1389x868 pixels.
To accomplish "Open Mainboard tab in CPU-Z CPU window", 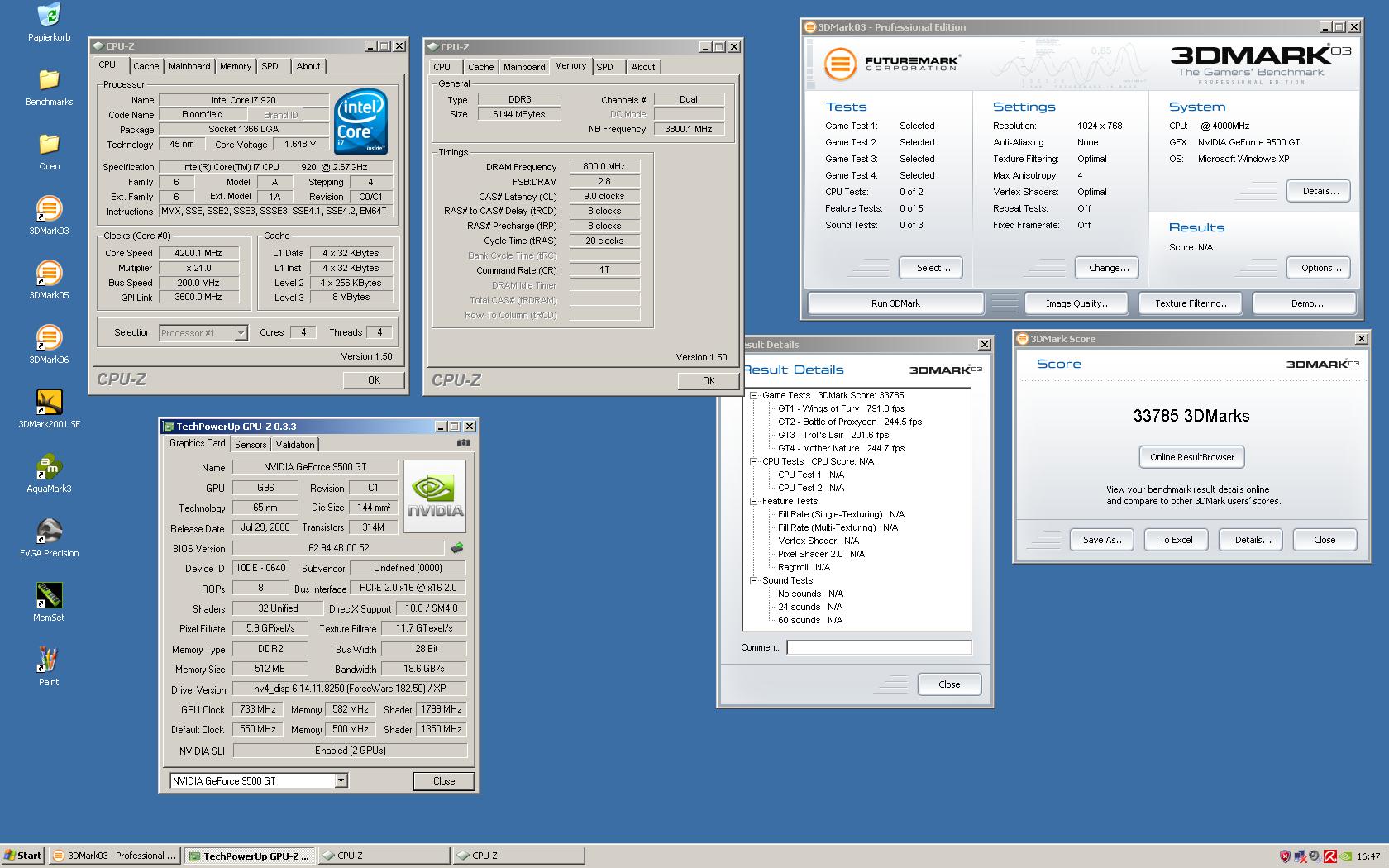I will pyautogui.click(x=189, y=66).
